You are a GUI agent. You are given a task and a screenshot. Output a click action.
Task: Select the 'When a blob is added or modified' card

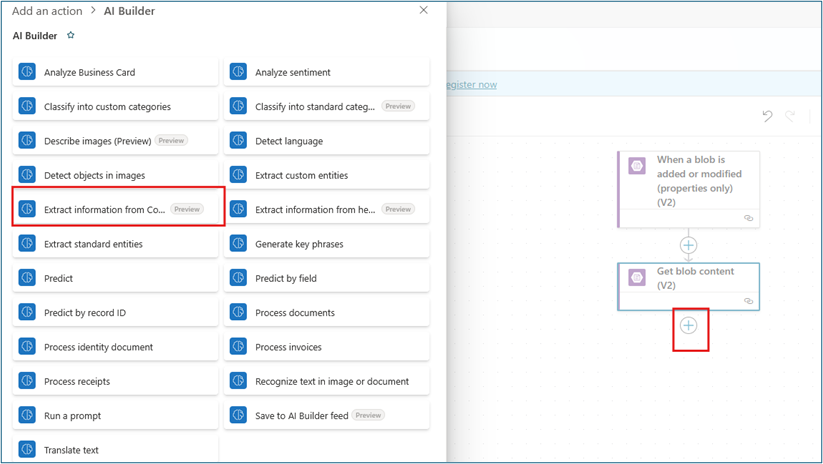[x=689, y=189]
